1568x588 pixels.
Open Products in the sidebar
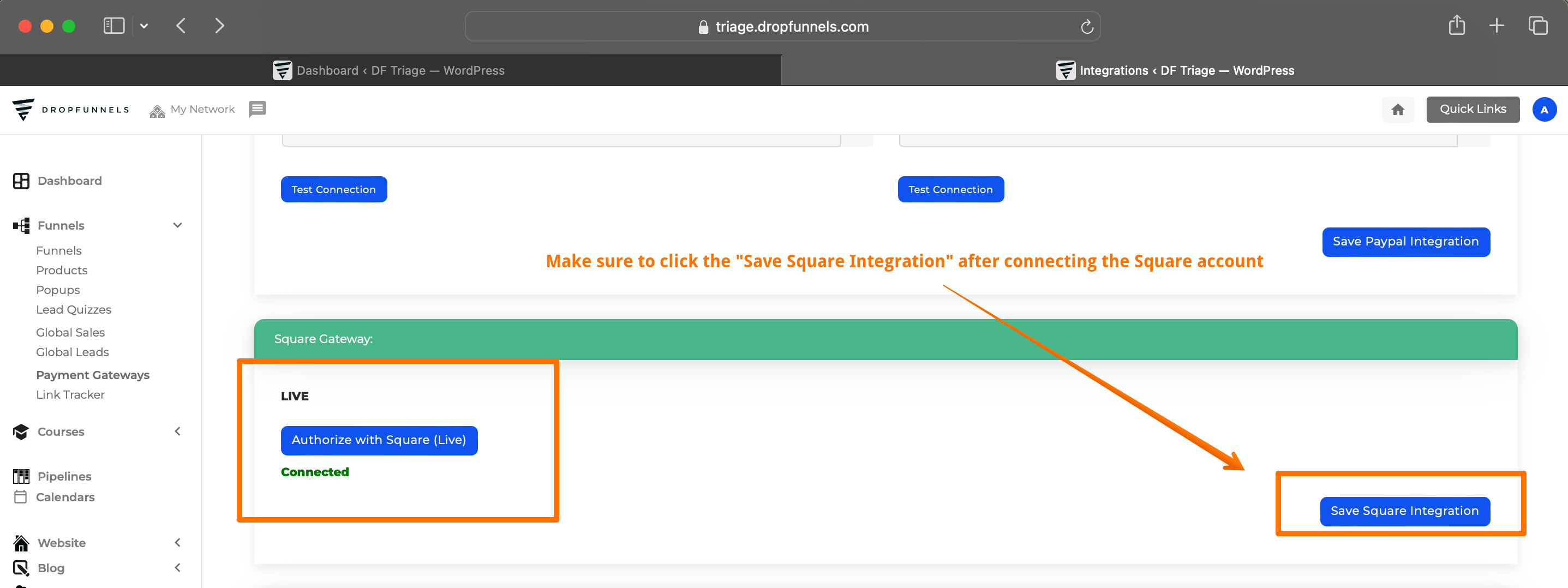click(62, 270)
